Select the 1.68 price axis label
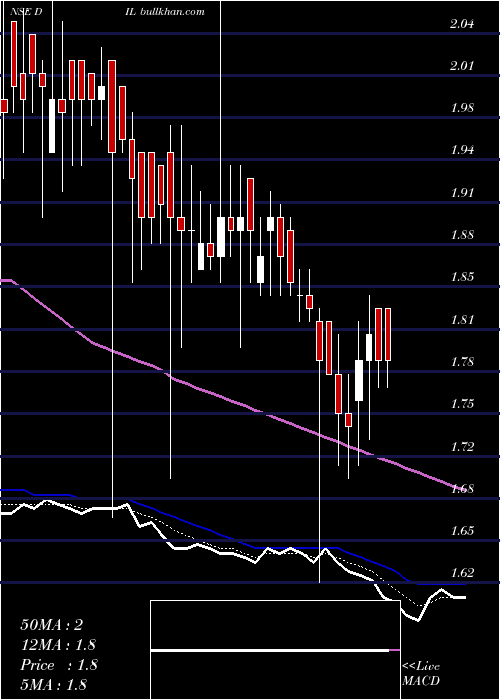 (x=462, y=489)
